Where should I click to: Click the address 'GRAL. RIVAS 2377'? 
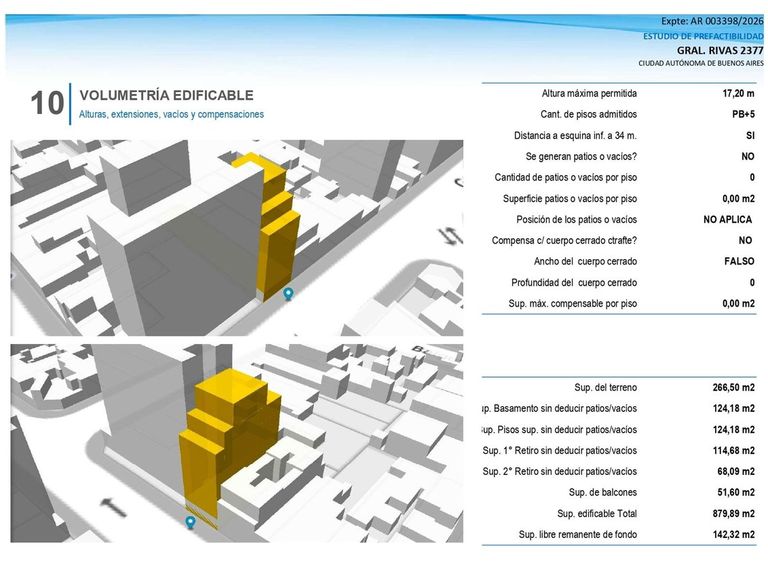click(720, 50)
